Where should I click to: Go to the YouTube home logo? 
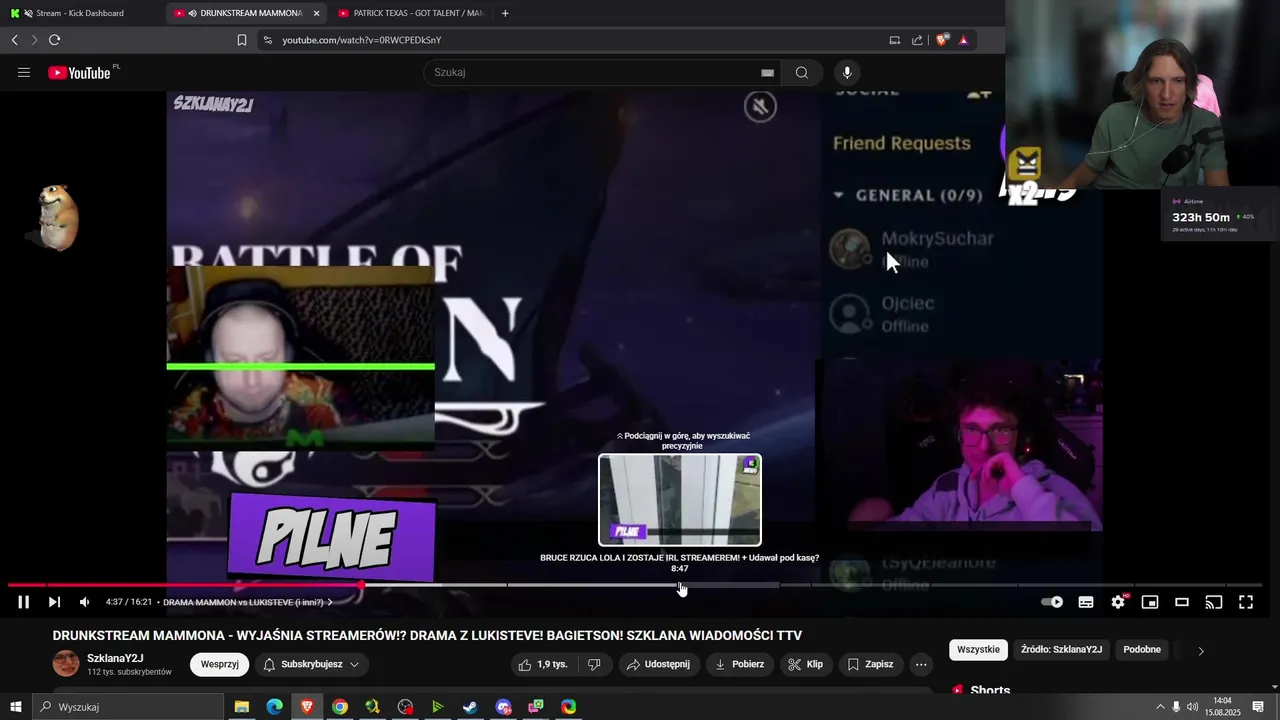coord(80,72)
